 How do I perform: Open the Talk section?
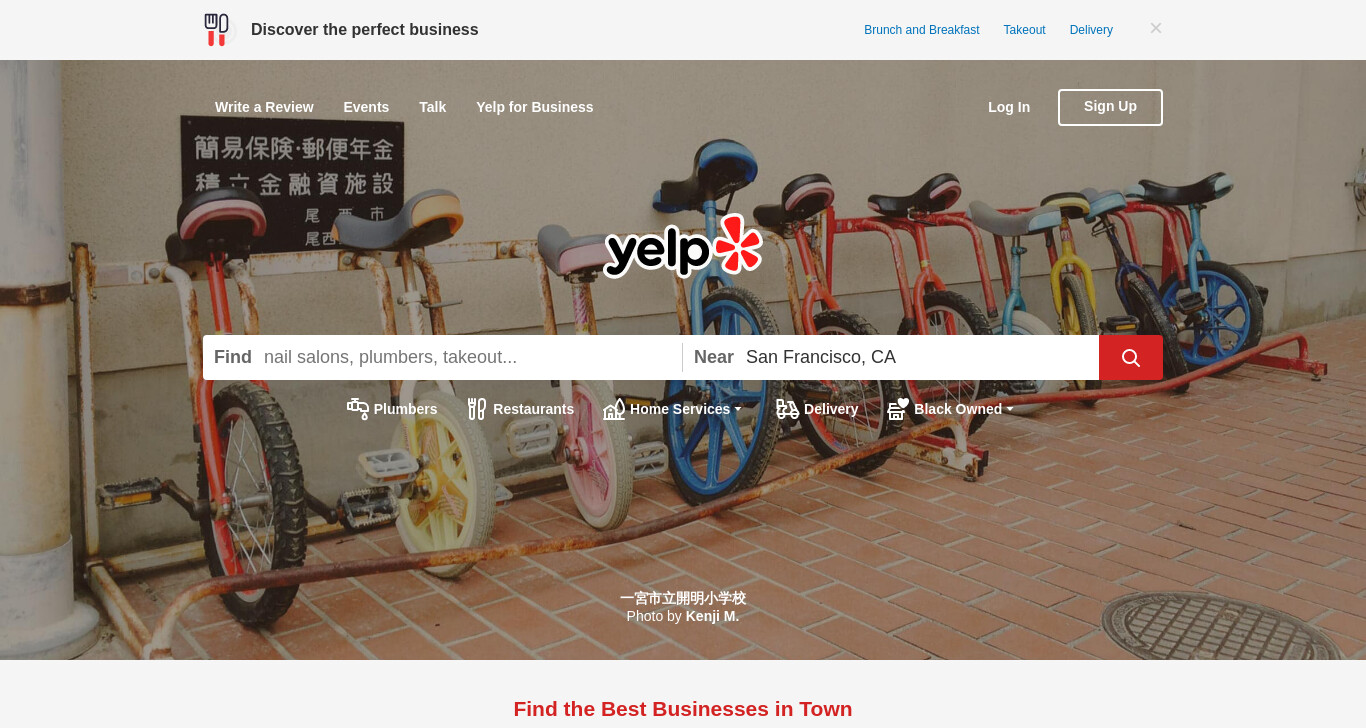coord(433,107)
